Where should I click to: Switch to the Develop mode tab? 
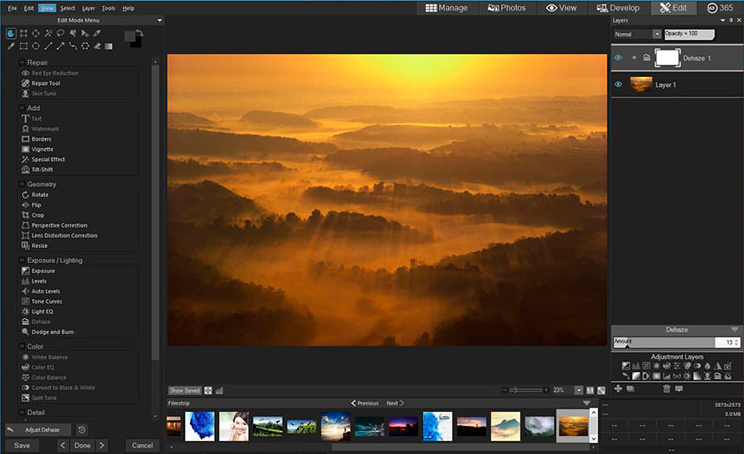point(619,8)
